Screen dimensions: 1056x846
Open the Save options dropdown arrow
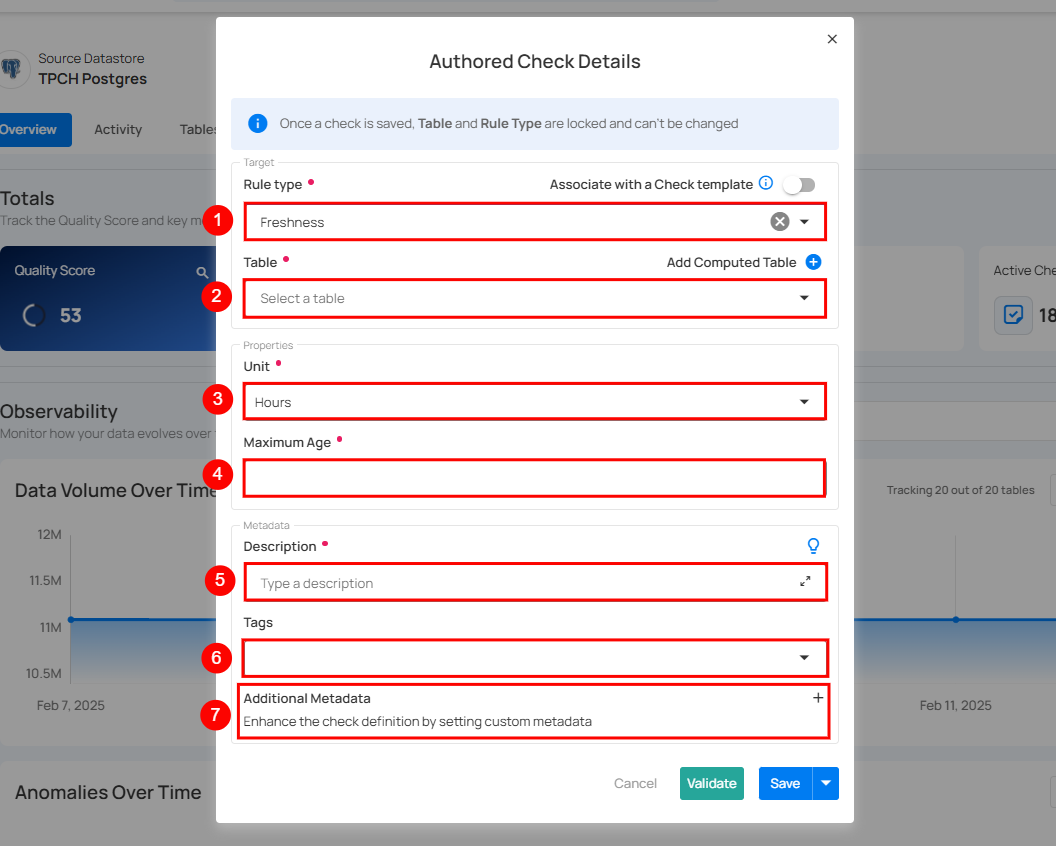(826, 784)
